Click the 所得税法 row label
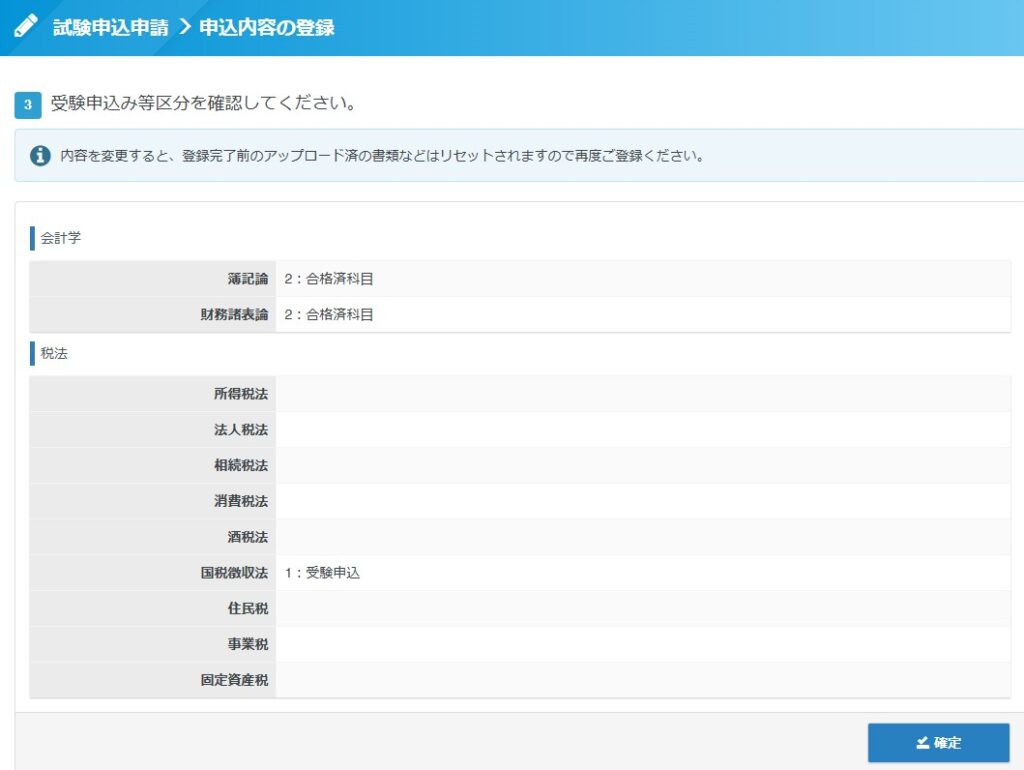Image resolution: width=1024 pixels, height=770 pixels. 241,394
